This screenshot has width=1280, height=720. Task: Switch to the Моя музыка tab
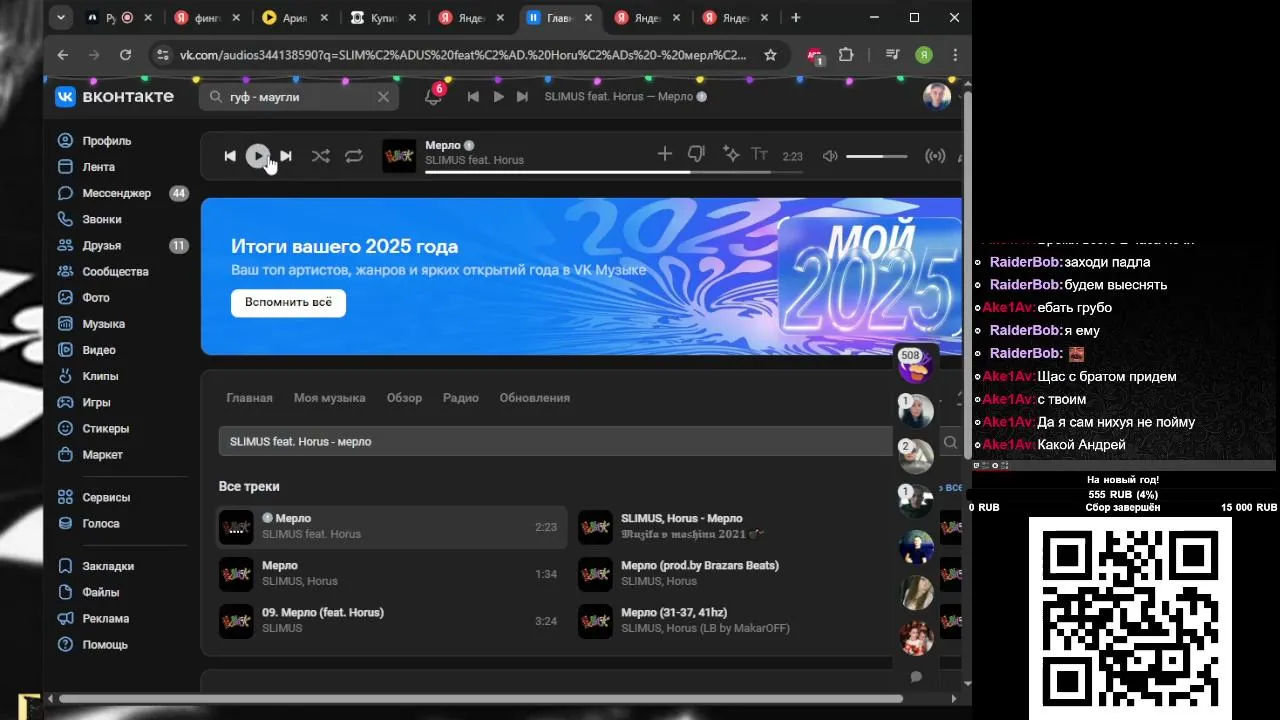pyautogui.click(x=330, y=398)
